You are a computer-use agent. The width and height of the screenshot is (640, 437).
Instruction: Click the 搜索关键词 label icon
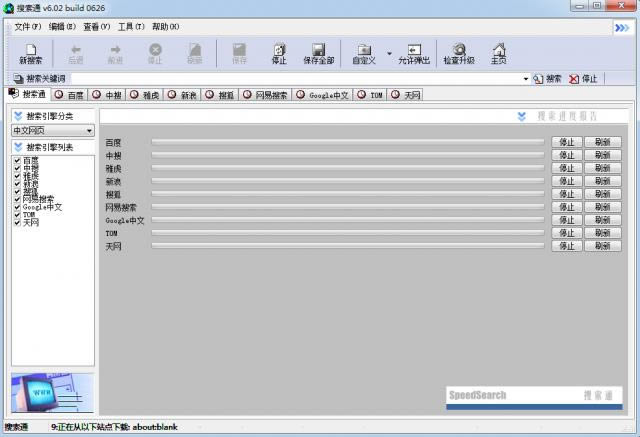[18, 78]
